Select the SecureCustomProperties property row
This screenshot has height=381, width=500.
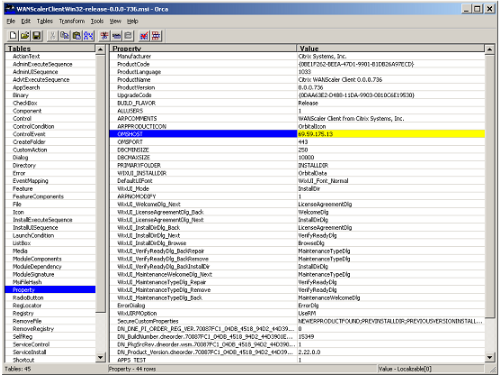tap(297, 321)
